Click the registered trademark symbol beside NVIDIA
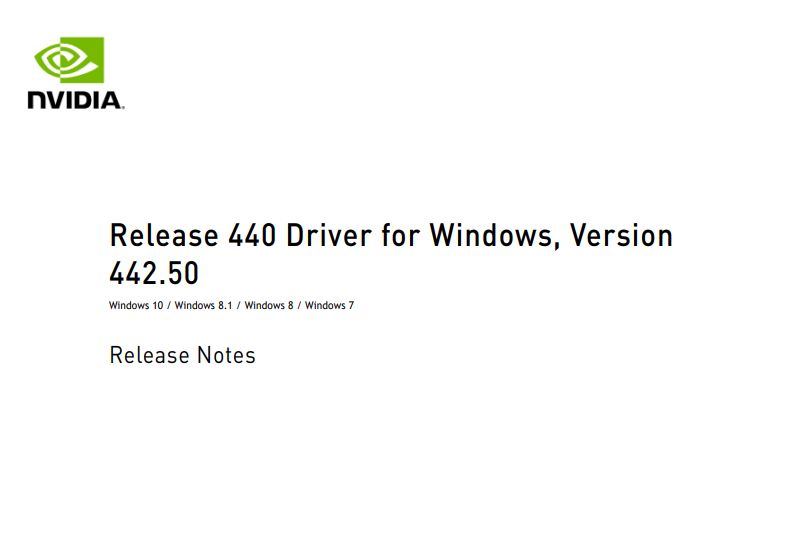The image size is (789, 543). pyautogui.click(x=123, y=107)
